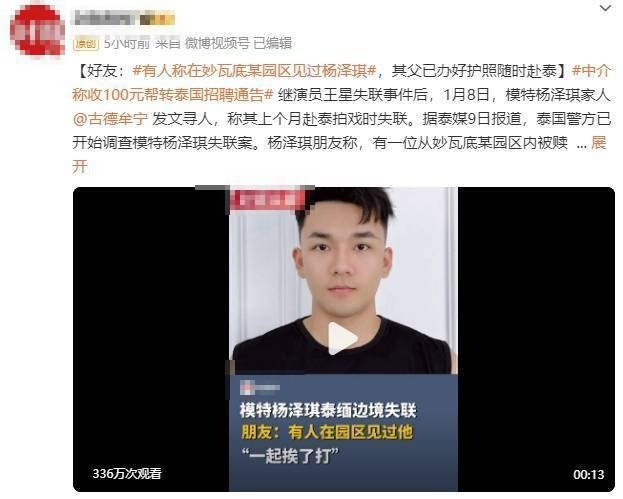Open the poster's blurred avatar profile
The image size is (623, 499).
click(x=37, y=30)
